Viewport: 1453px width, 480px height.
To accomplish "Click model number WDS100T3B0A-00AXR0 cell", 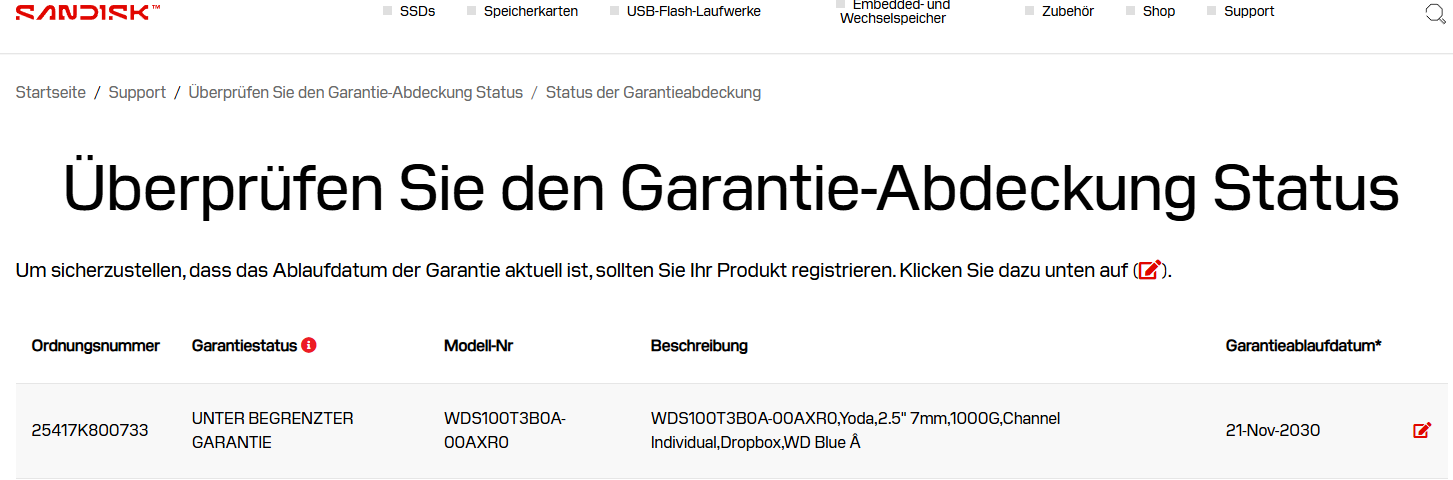I will 505,430.
